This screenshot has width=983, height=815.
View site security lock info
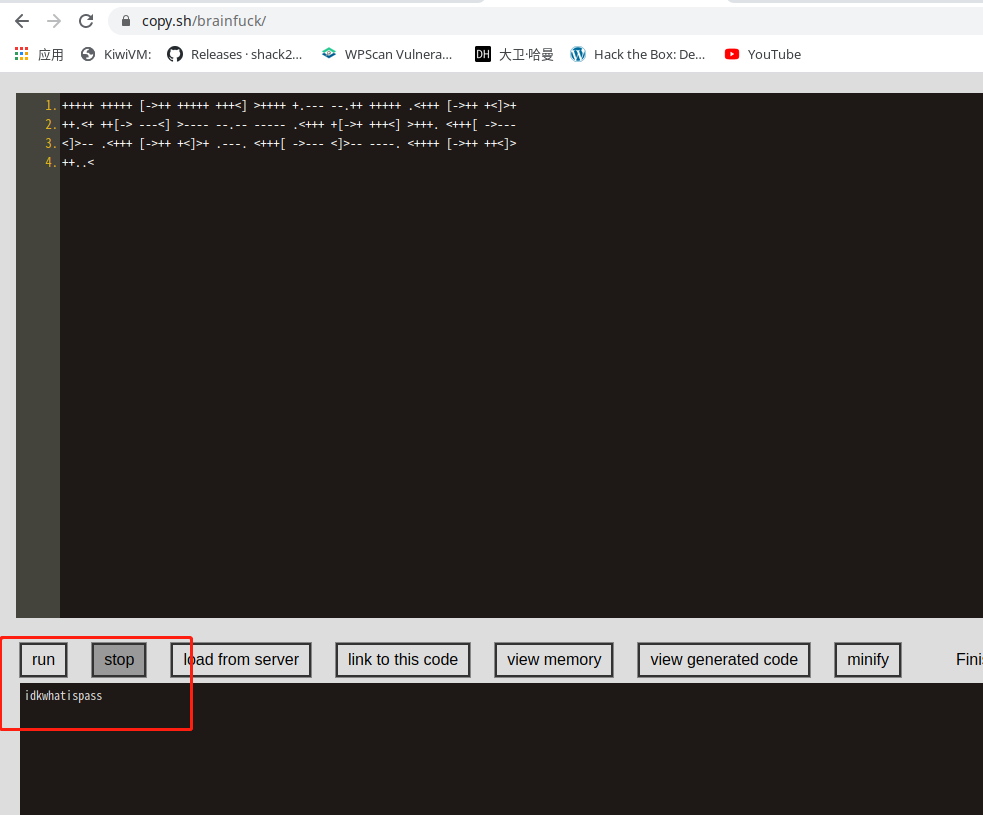126,21
